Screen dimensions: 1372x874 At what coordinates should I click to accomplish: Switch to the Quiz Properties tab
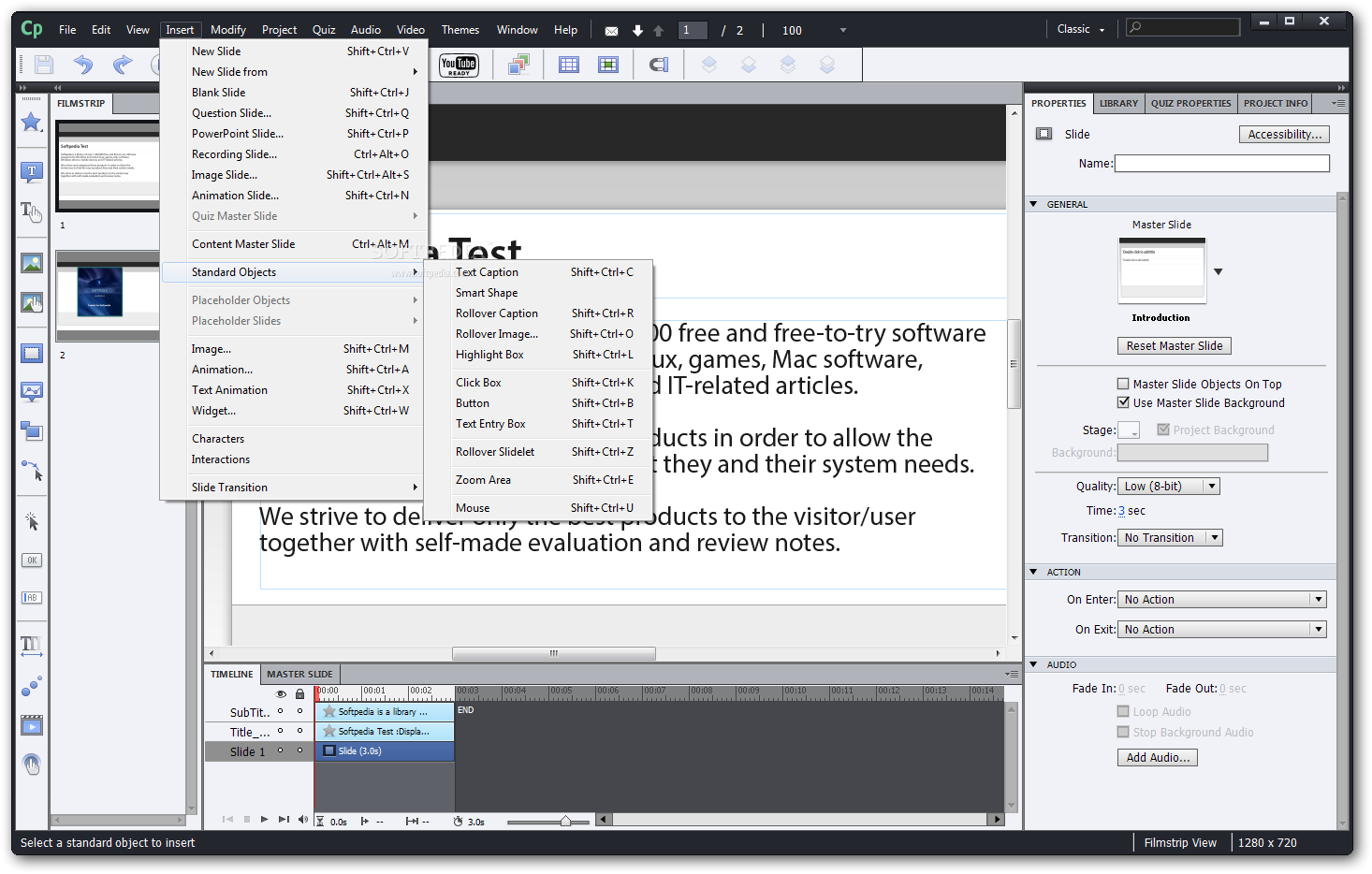click(1190, 104)
